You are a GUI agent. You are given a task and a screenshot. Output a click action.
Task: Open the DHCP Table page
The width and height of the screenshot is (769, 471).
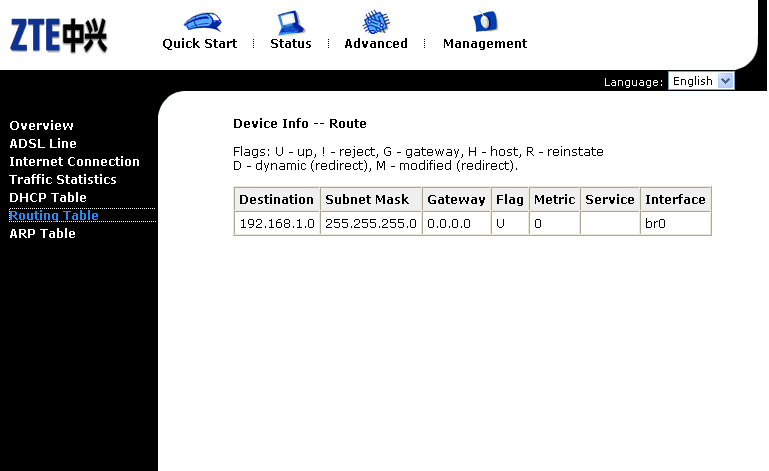pyautogui.click(x=48, y=198)
